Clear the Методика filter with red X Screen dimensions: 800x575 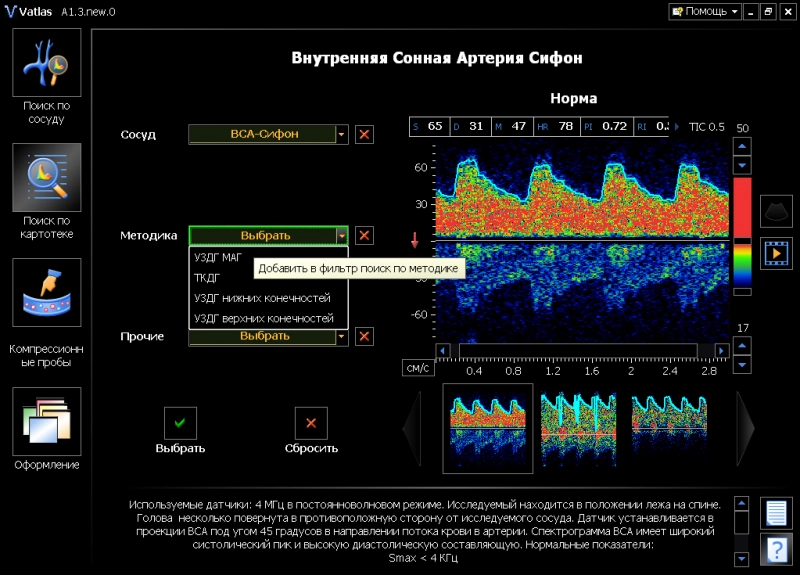coord(365,235)
